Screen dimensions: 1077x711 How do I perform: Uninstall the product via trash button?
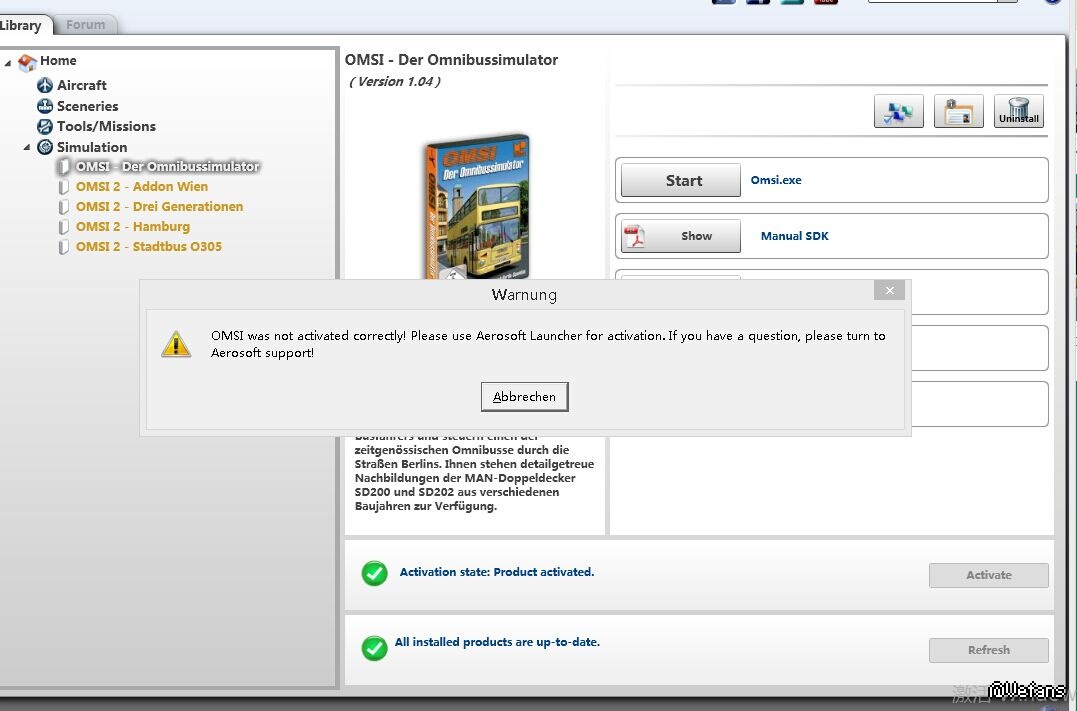pyautogui.click(x=1019, y=111)
